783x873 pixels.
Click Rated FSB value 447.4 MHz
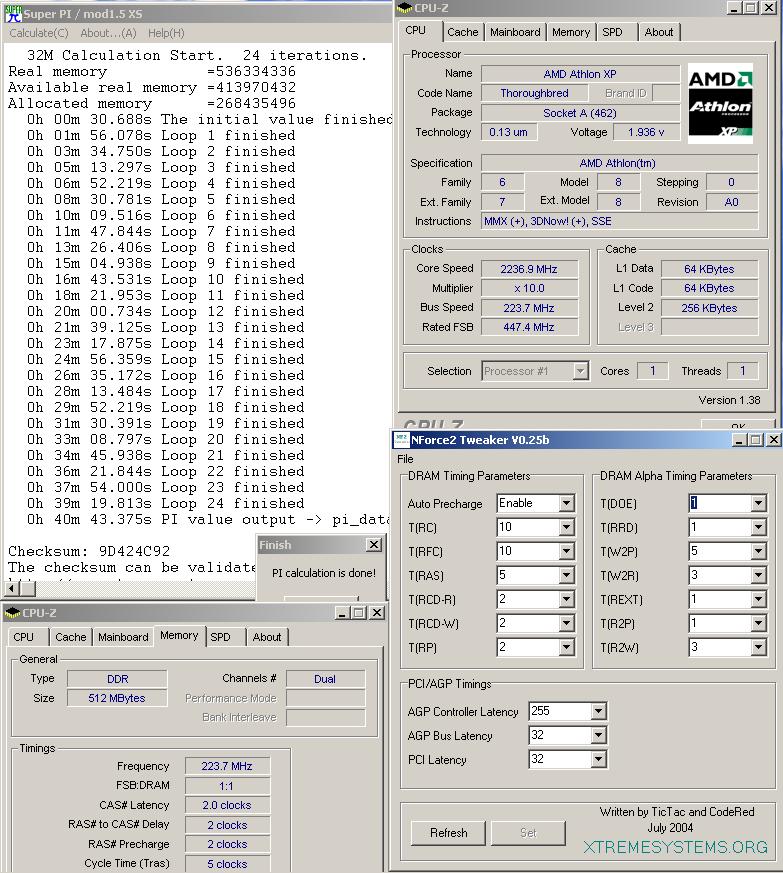coord(529,327)
